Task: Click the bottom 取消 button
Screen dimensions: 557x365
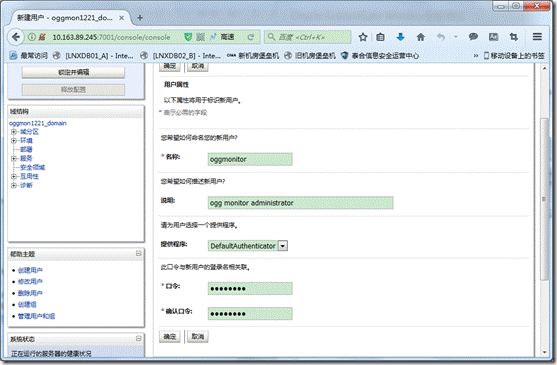Action: [x=198, y=336]
